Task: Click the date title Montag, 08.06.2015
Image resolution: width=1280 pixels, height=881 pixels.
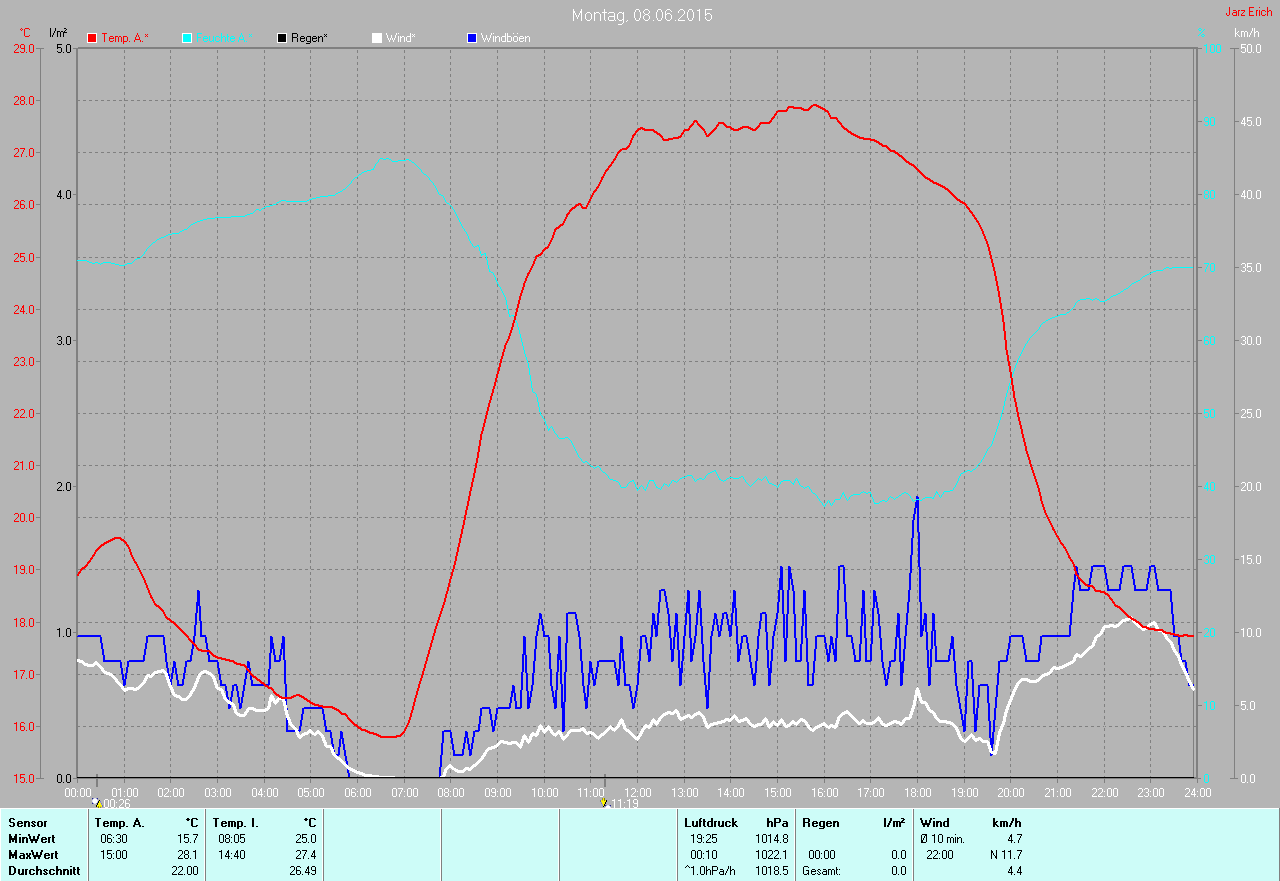Action: coord(642,16)
